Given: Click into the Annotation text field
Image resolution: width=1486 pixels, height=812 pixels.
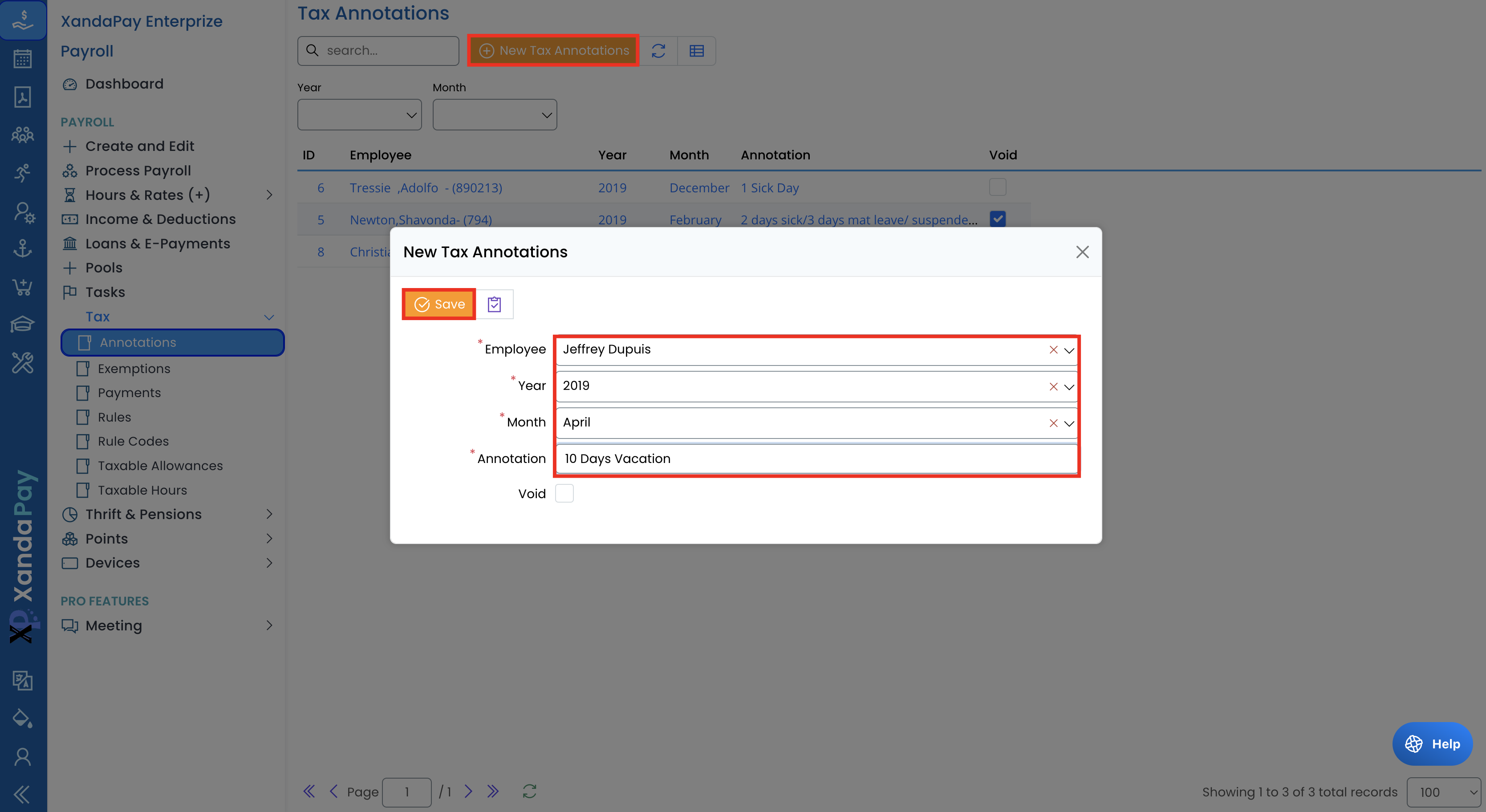Looking at the screenshot, I should (816, 459).
